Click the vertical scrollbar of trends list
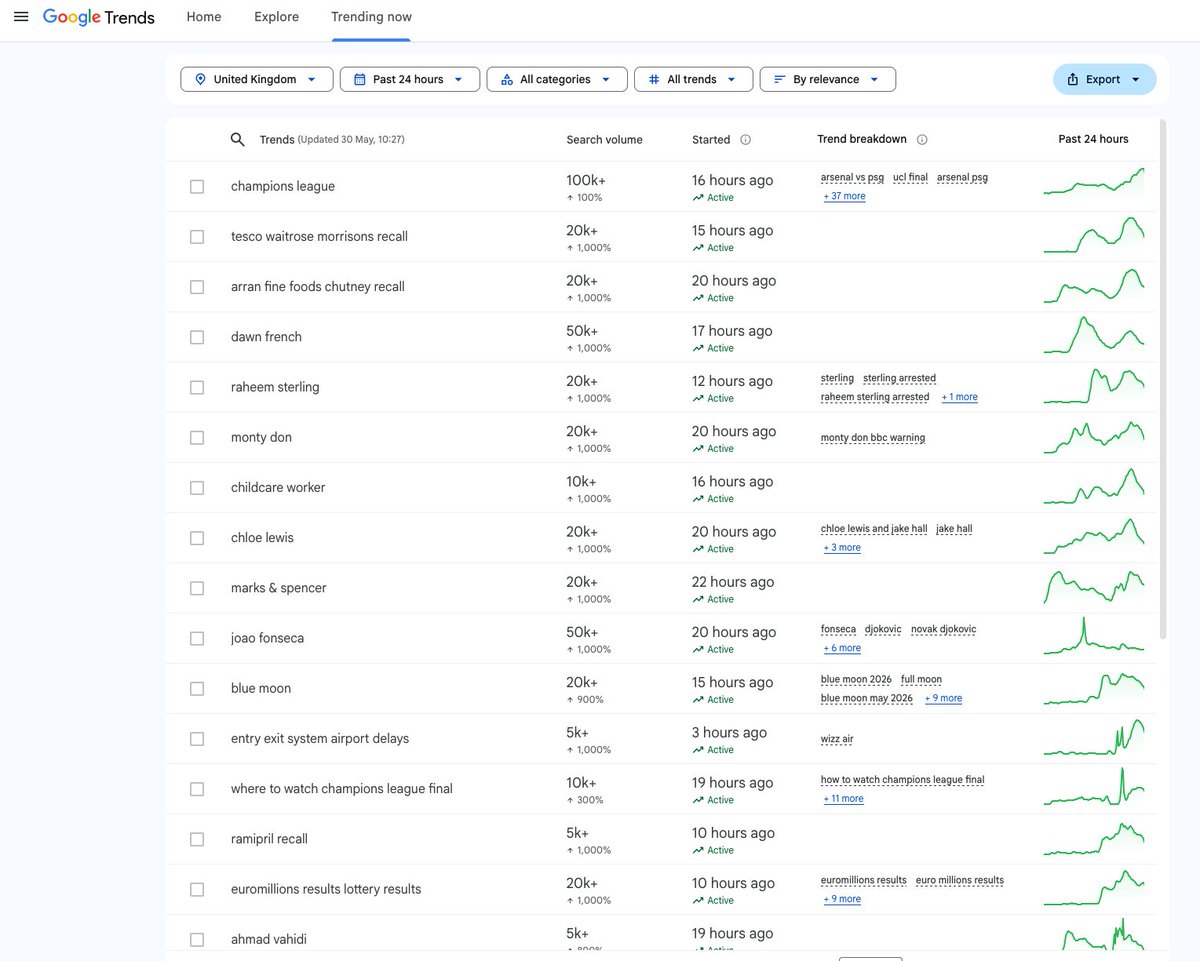1200x961 pixels. 1162,379
